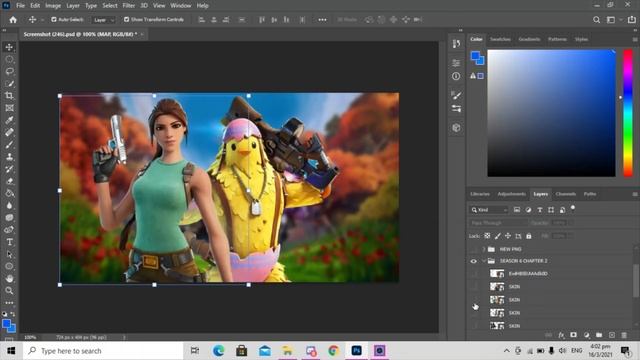This screenshot has width=640, height=360.
Task: Select the Eyedropper tool
Action: point(9,120)
